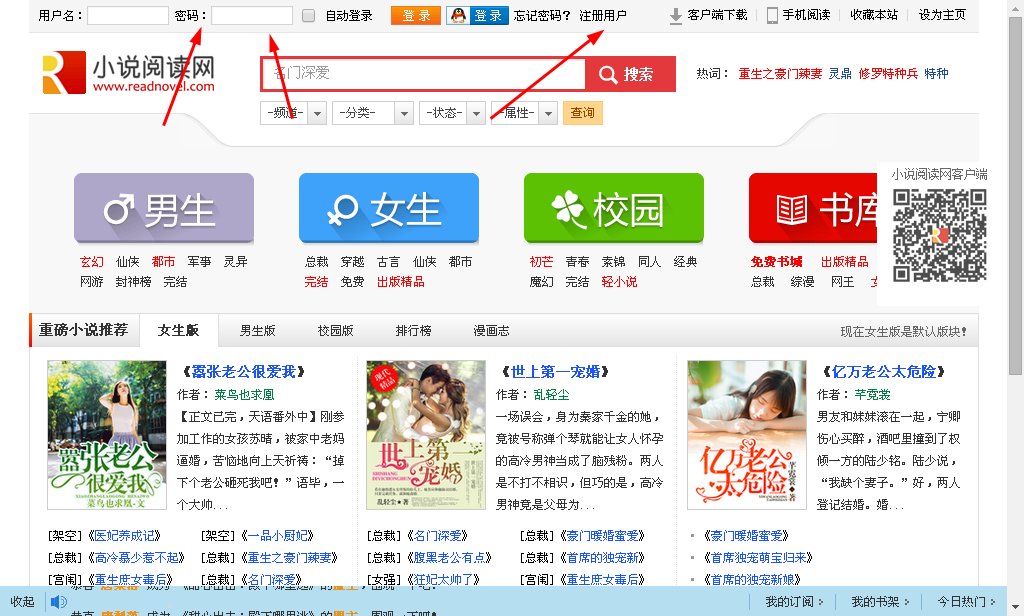Click the 用户名 username input field

127,16
